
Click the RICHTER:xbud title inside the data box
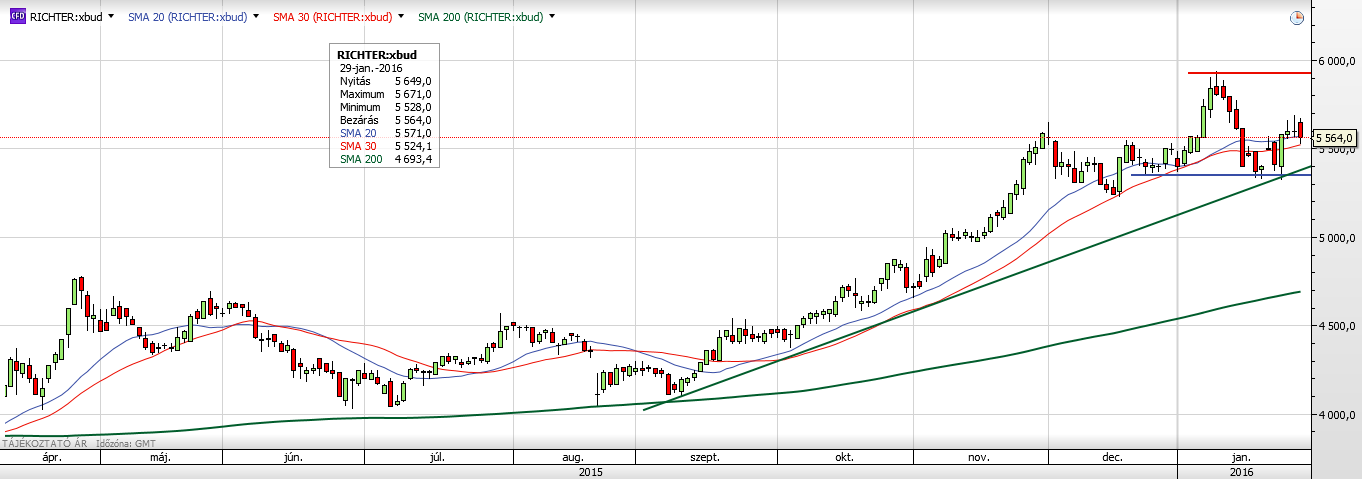pyautogui.click(x=377, y=55)
